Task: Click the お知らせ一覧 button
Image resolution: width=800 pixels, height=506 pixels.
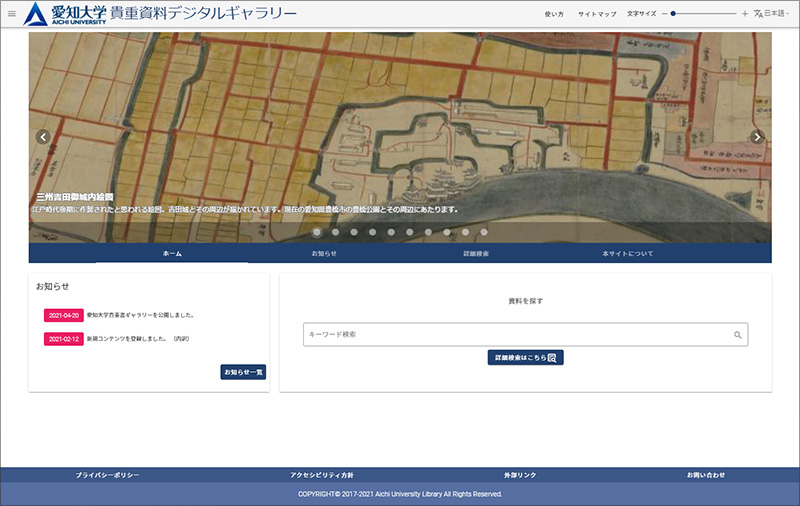Action: pos(243,372)
